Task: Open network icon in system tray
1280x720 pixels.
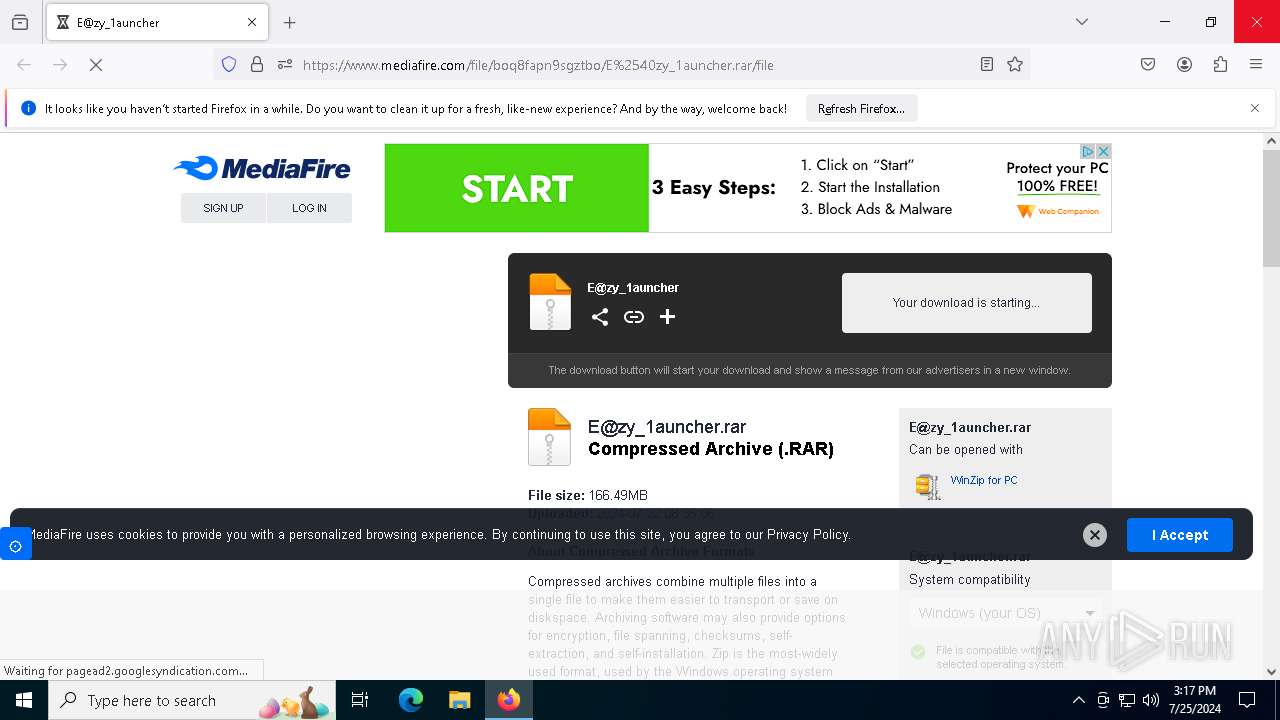Action: pyautogui.click(x=1127, y=700)
